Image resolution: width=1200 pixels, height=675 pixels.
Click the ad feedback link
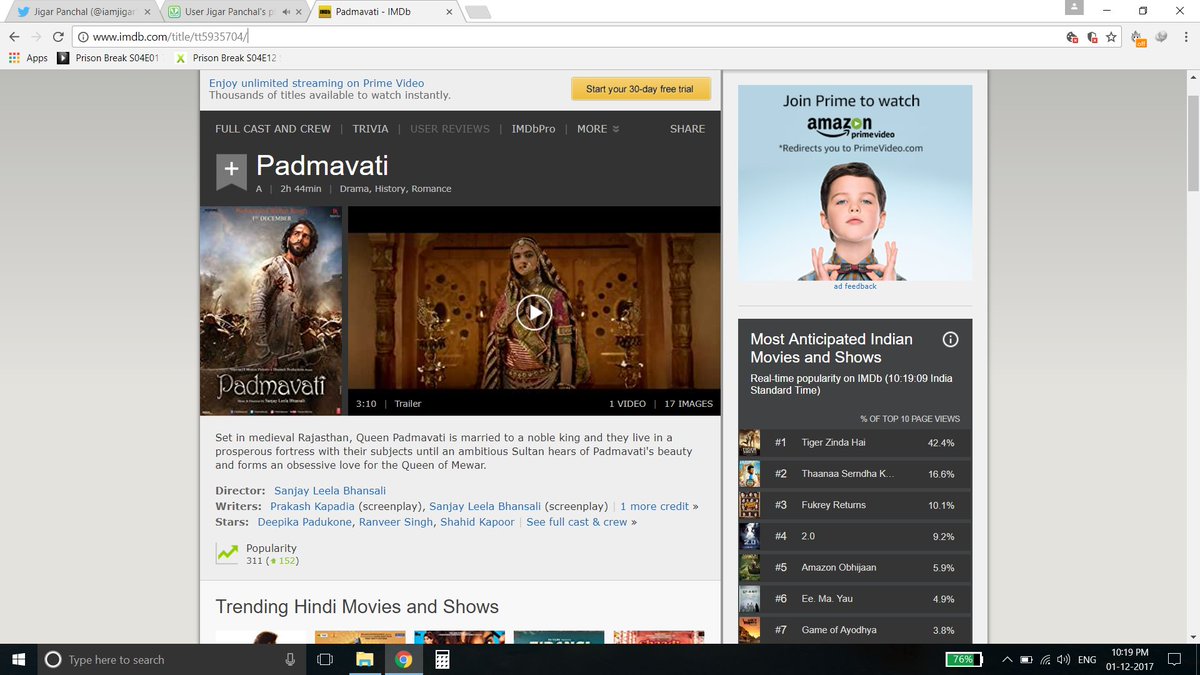855,286
